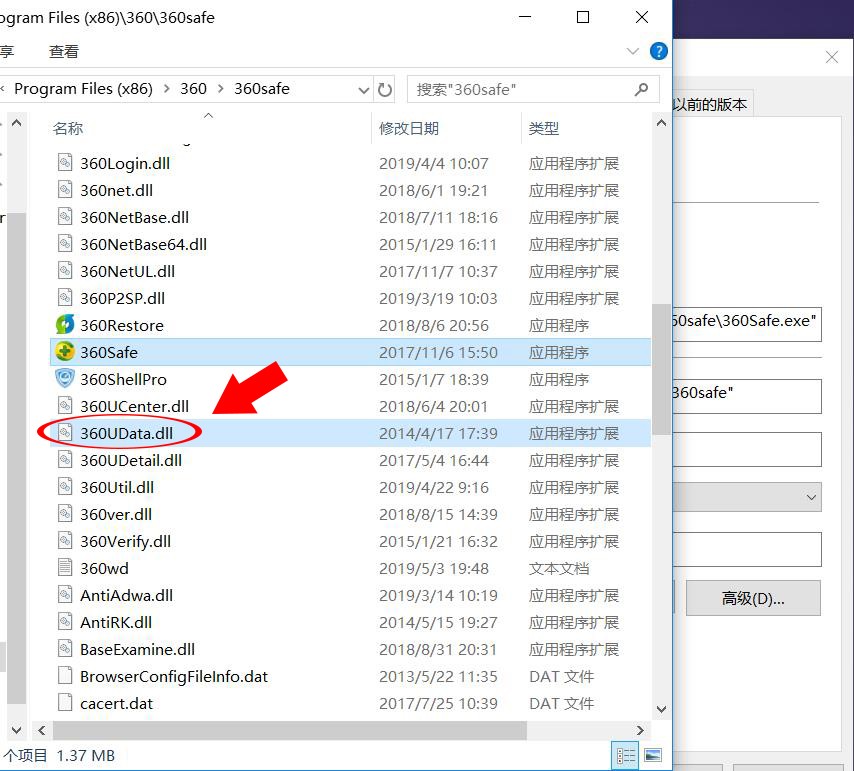Click the 360 breadcrumb folder
Image resolution: width=854 pixels, height=771 pixels.
[x=193, y=89]
